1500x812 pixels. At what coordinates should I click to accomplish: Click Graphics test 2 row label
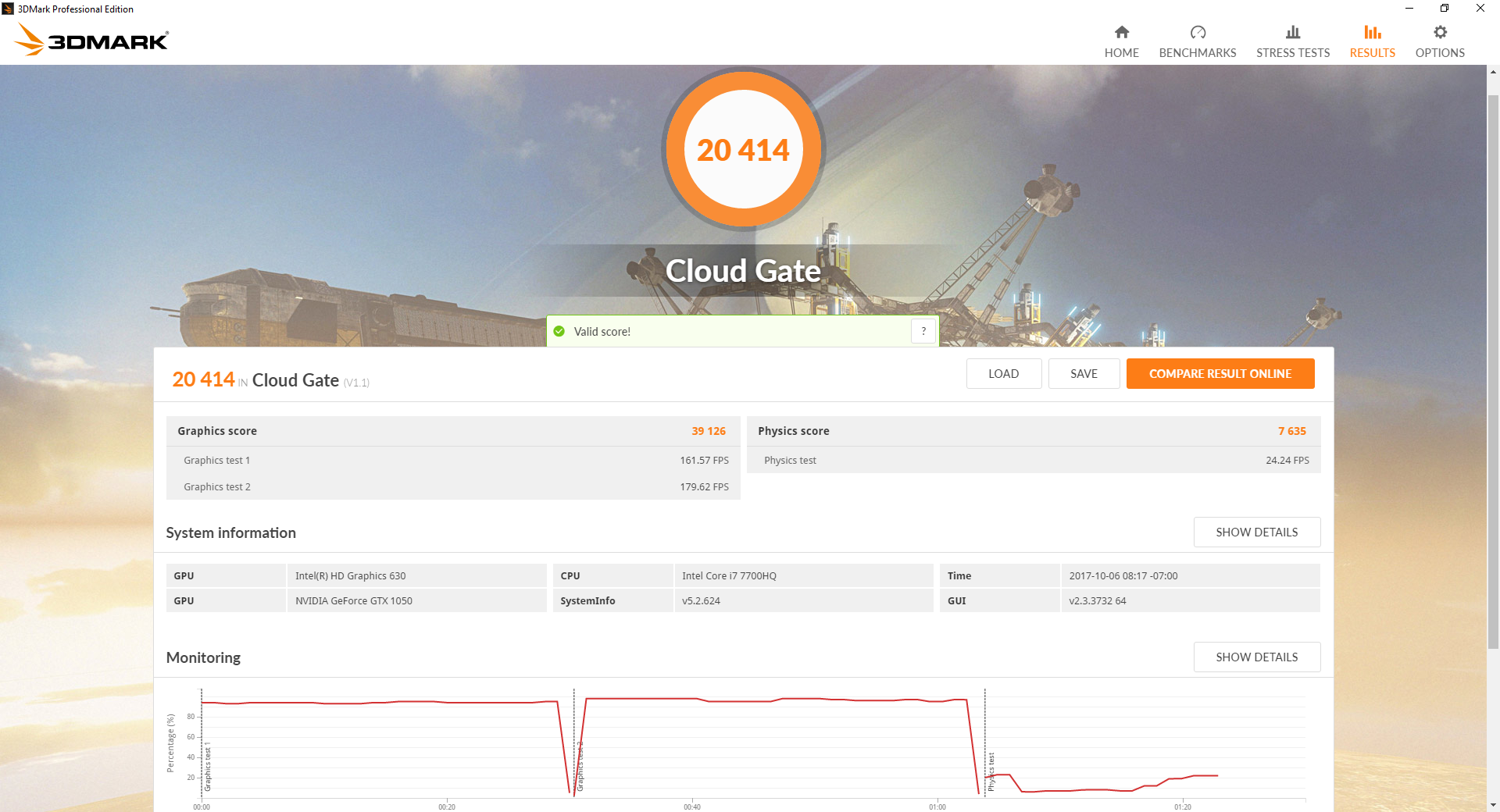(x=216, y=487)
